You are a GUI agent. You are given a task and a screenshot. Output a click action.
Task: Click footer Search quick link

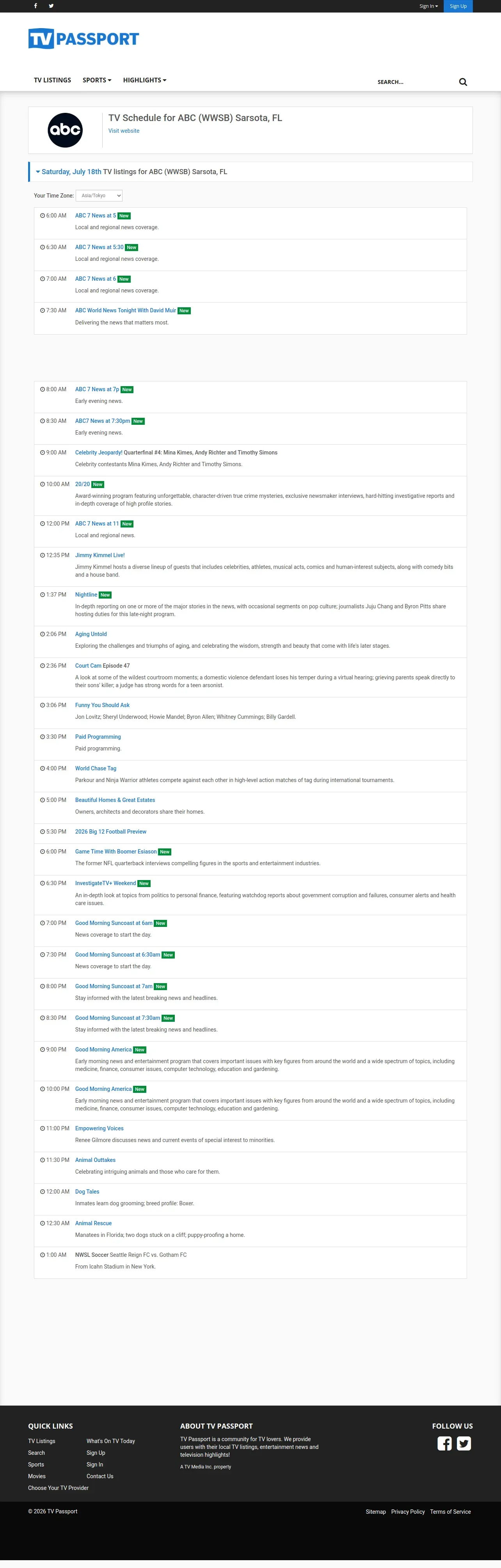[x=36, y=1453]
